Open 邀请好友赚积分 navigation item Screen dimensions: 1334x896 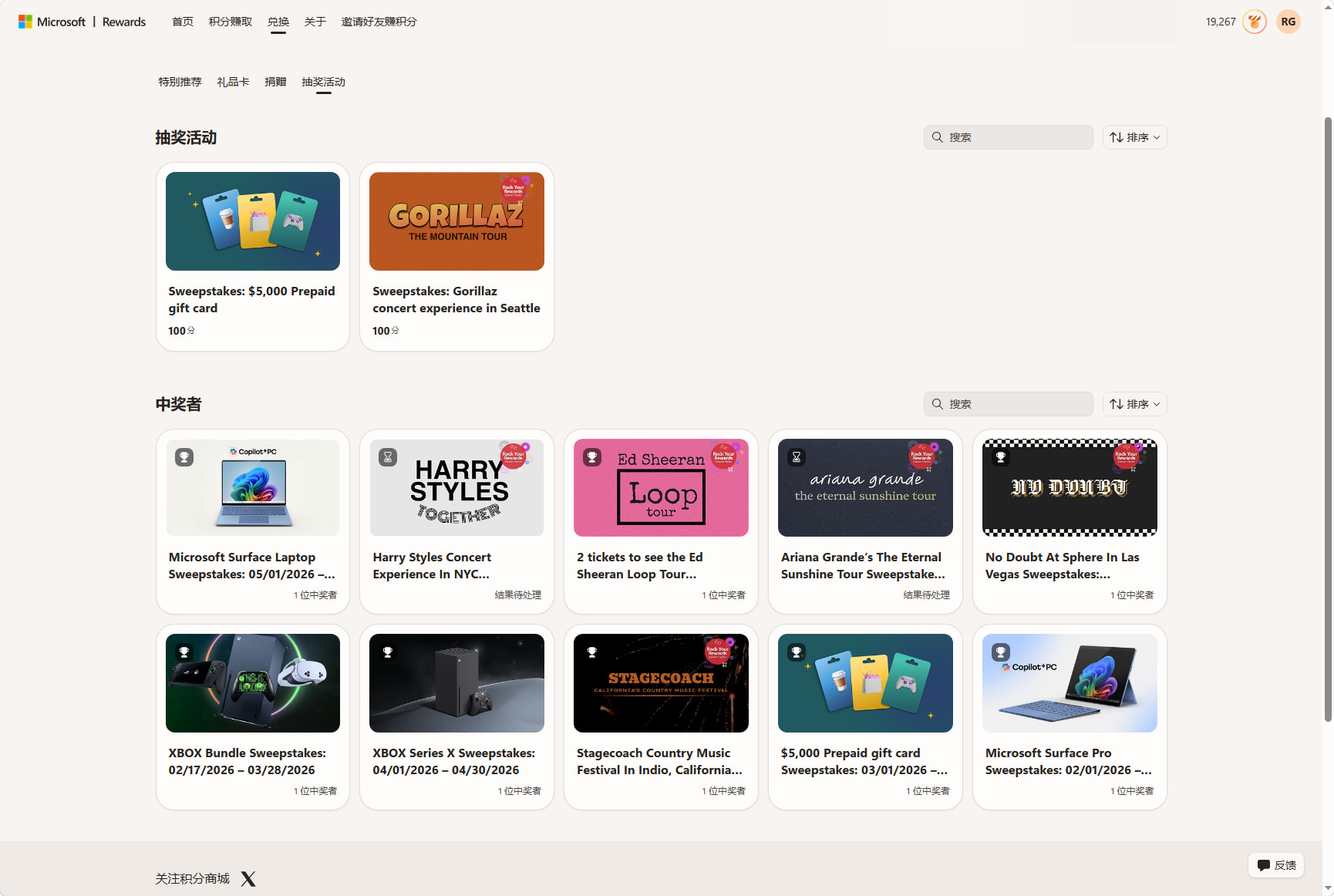point(379,22)
